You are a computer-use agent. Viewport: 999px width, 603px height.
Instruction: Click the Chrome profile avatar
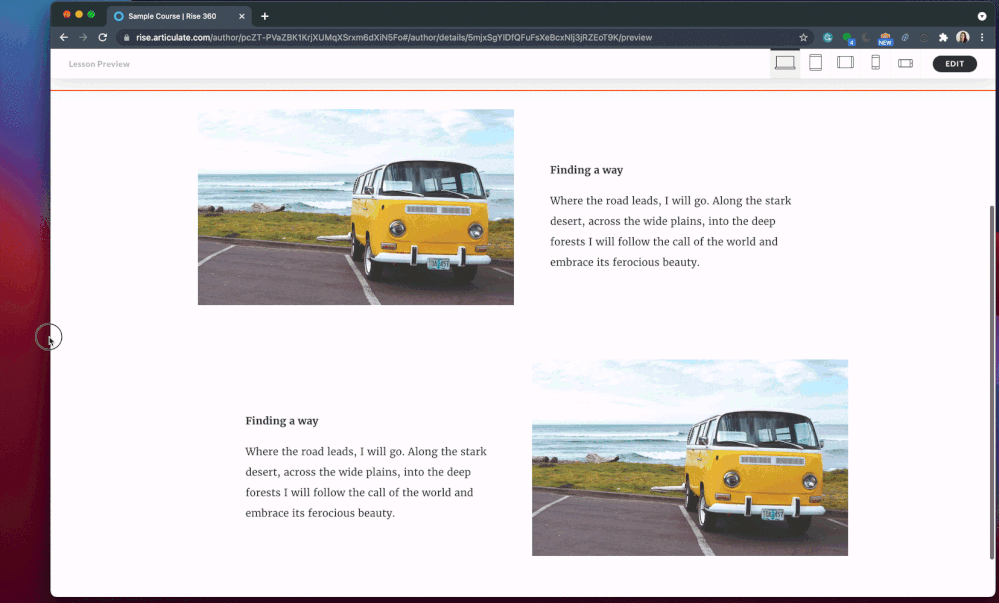963,37
